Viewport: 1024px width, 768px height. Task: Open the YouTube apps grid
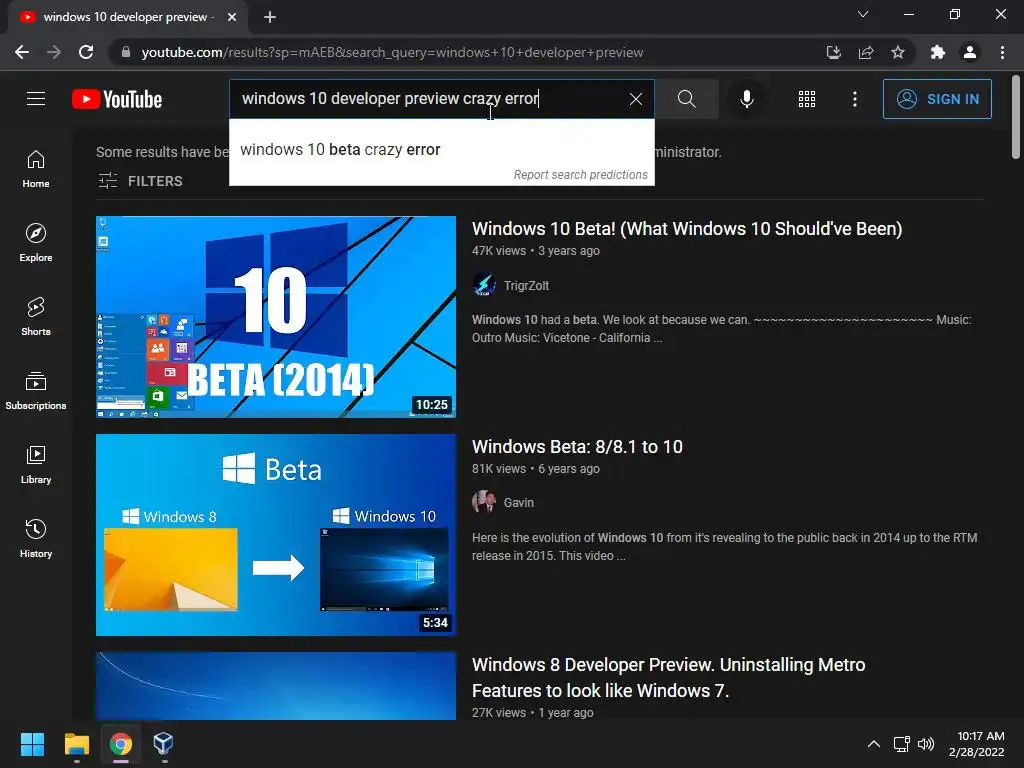807,99
